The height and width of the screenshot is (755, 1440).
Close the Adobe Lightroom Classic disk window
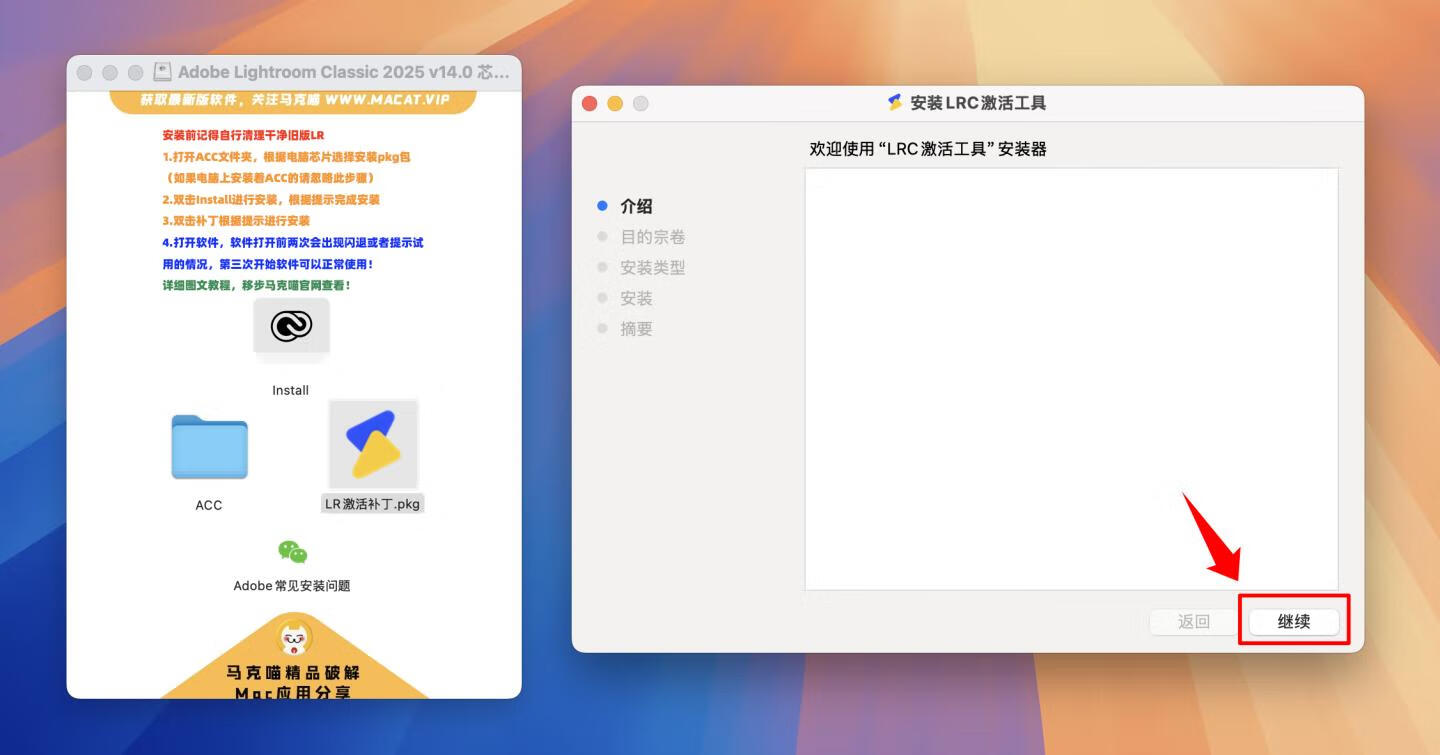(x=84, y=73)
